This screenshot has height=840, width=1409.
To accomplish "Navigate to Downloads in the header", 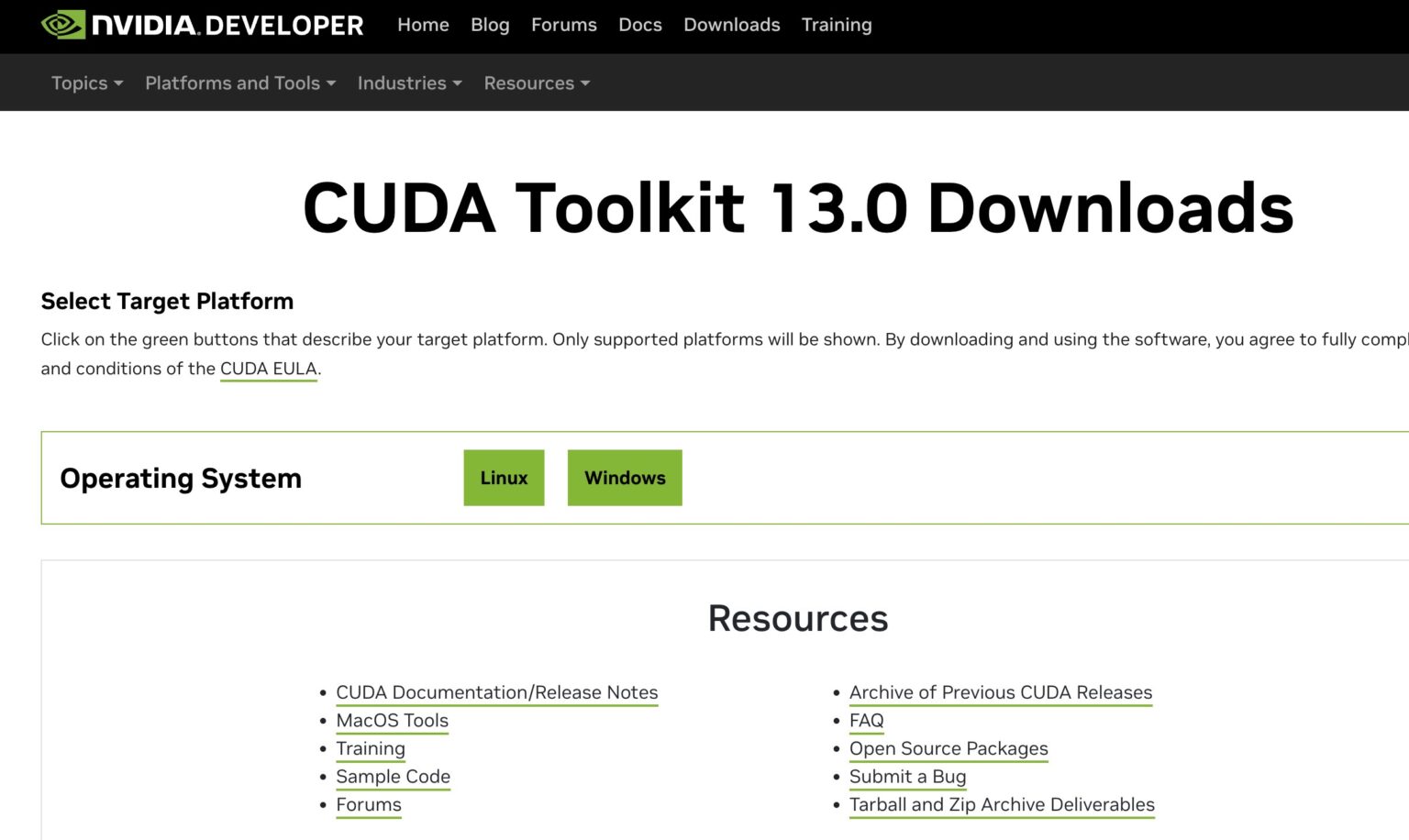I will tap(731, 25).
